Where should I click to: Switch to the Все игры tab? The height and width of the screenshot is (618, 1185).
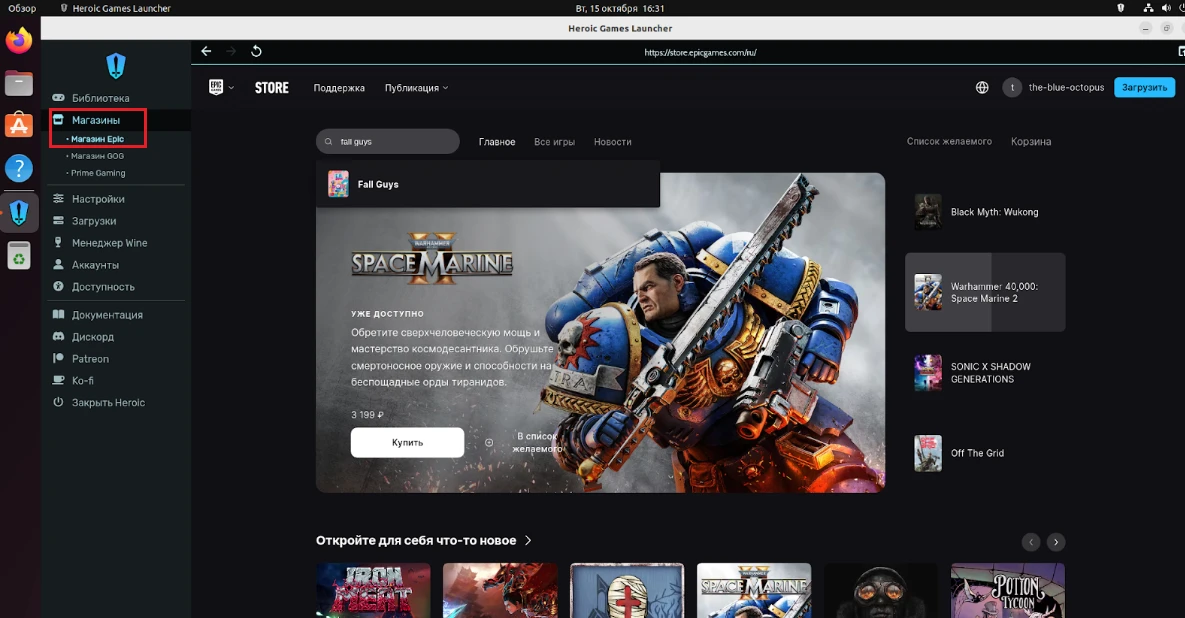(554, 142)
